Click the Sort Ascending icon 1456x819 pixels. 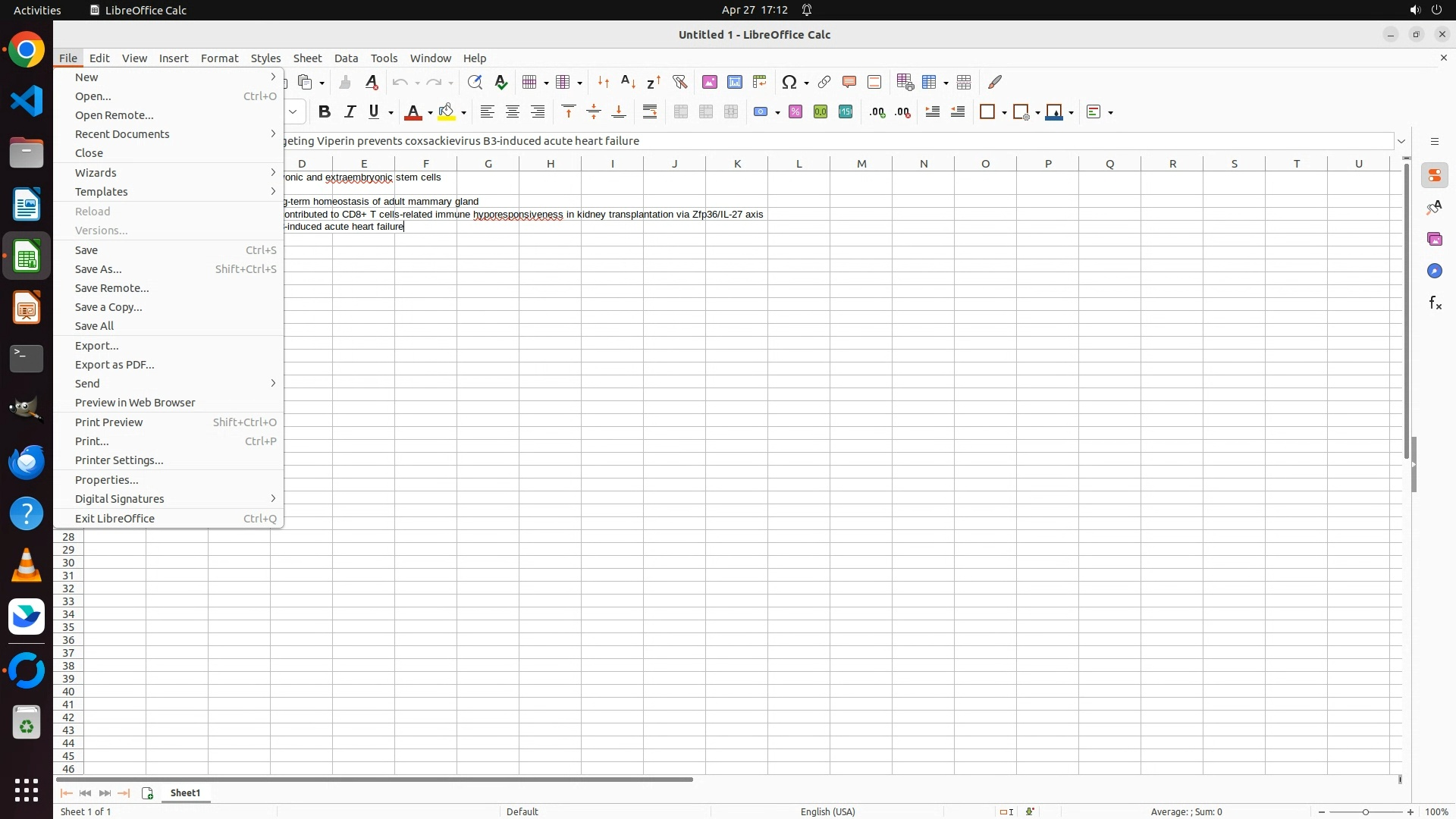point(629,82)
